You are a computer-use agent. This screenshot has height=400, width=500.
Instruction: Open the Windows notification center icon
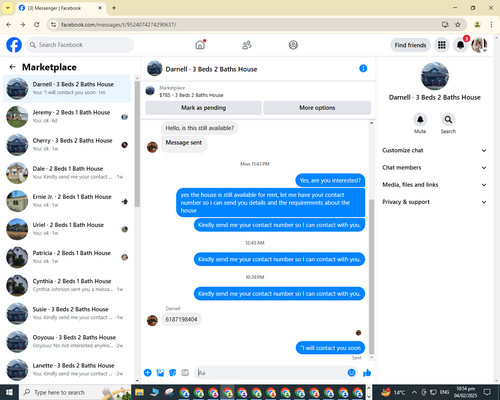pyautogui.click(x=487, y=392)
